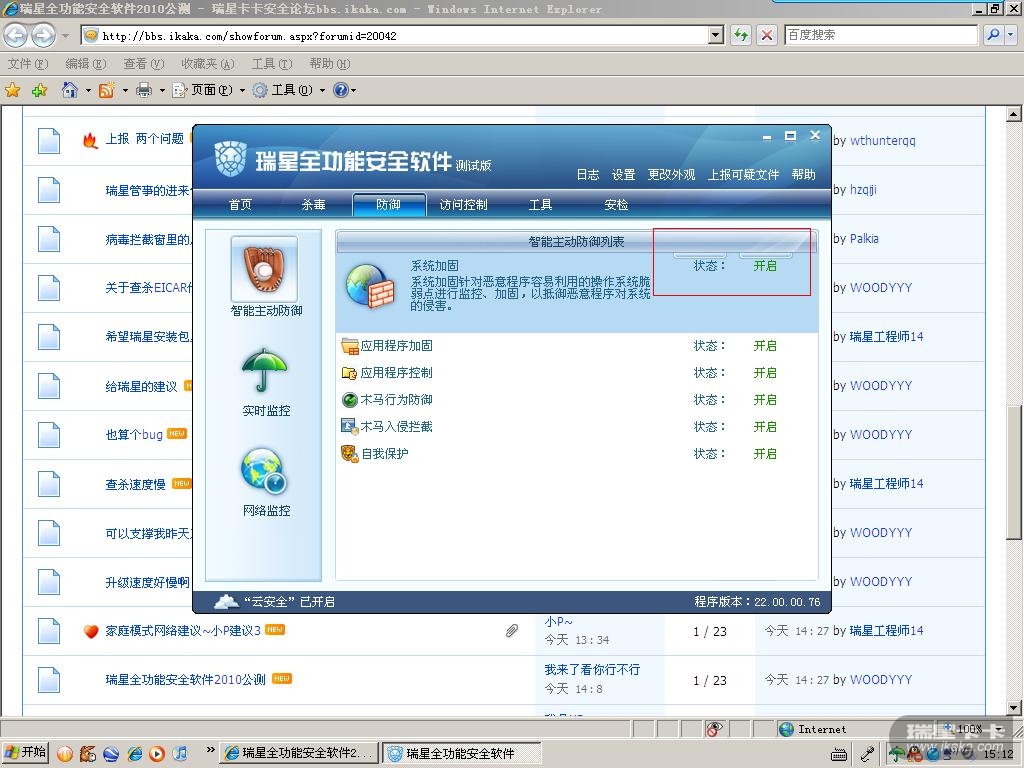Screen dimensions: 1024x768
Task: Expand Help button dropdown arrow
Action: pos(353,91)
